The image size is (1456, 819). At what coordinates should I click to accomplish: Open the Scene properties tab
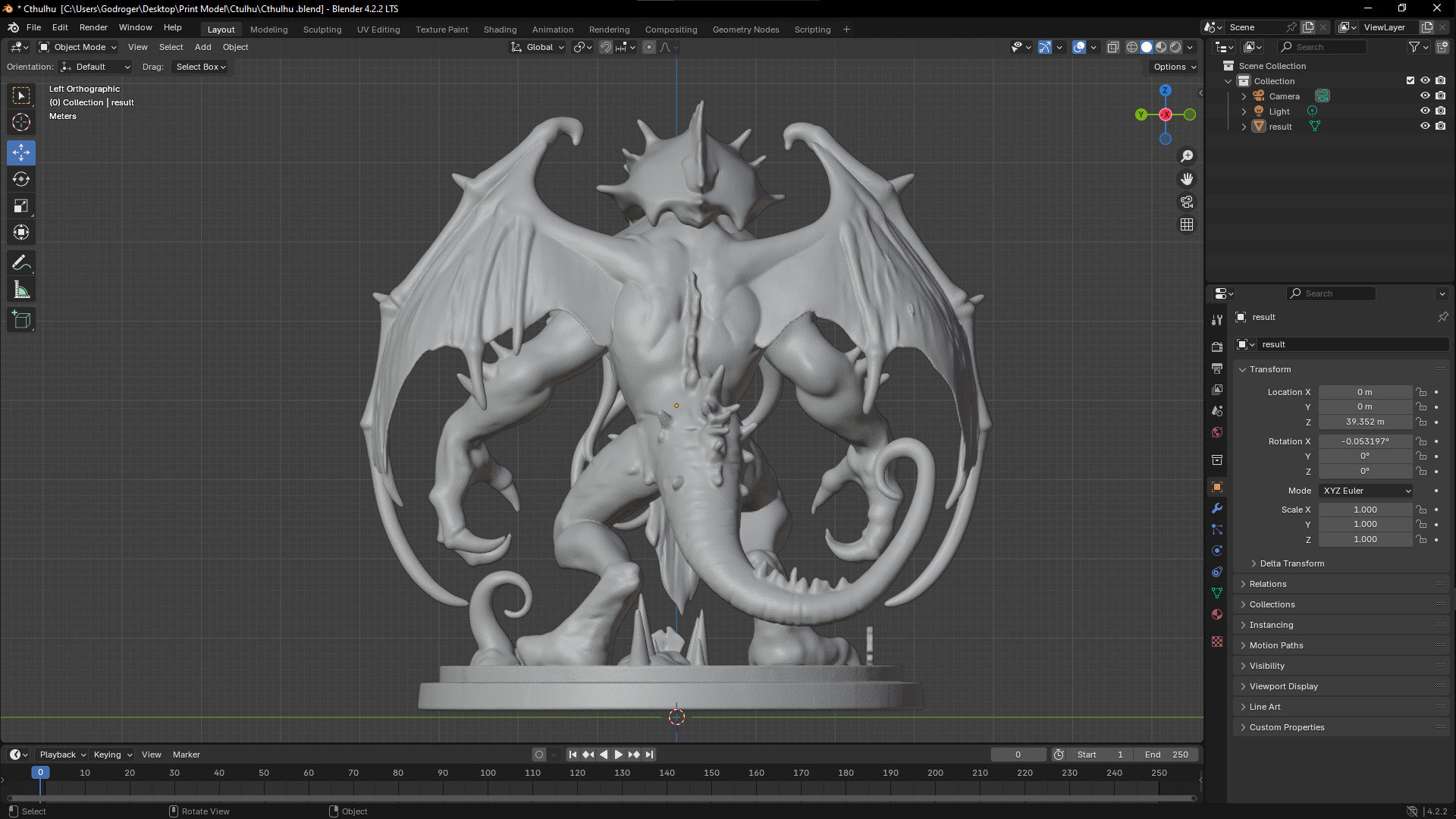tap(1217, 410)
